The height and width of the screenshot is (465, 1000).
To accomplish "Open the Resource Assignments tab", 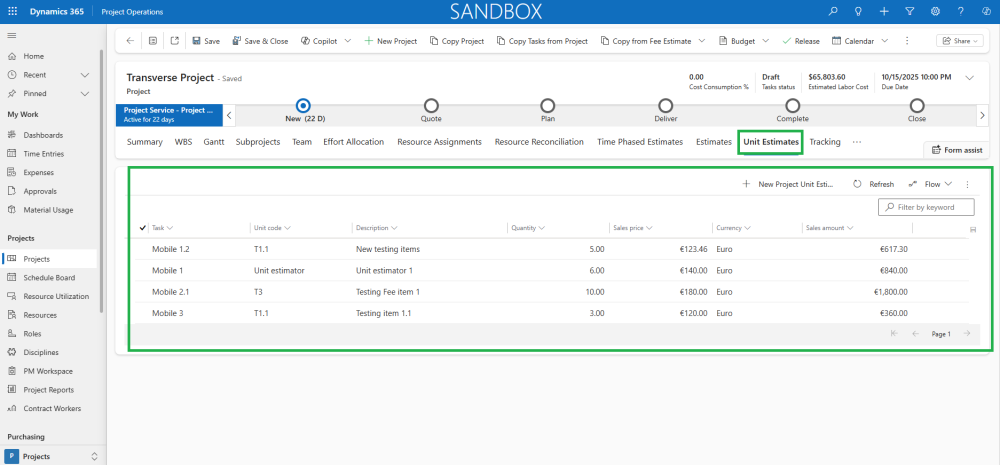I will (x=439, y=142).
